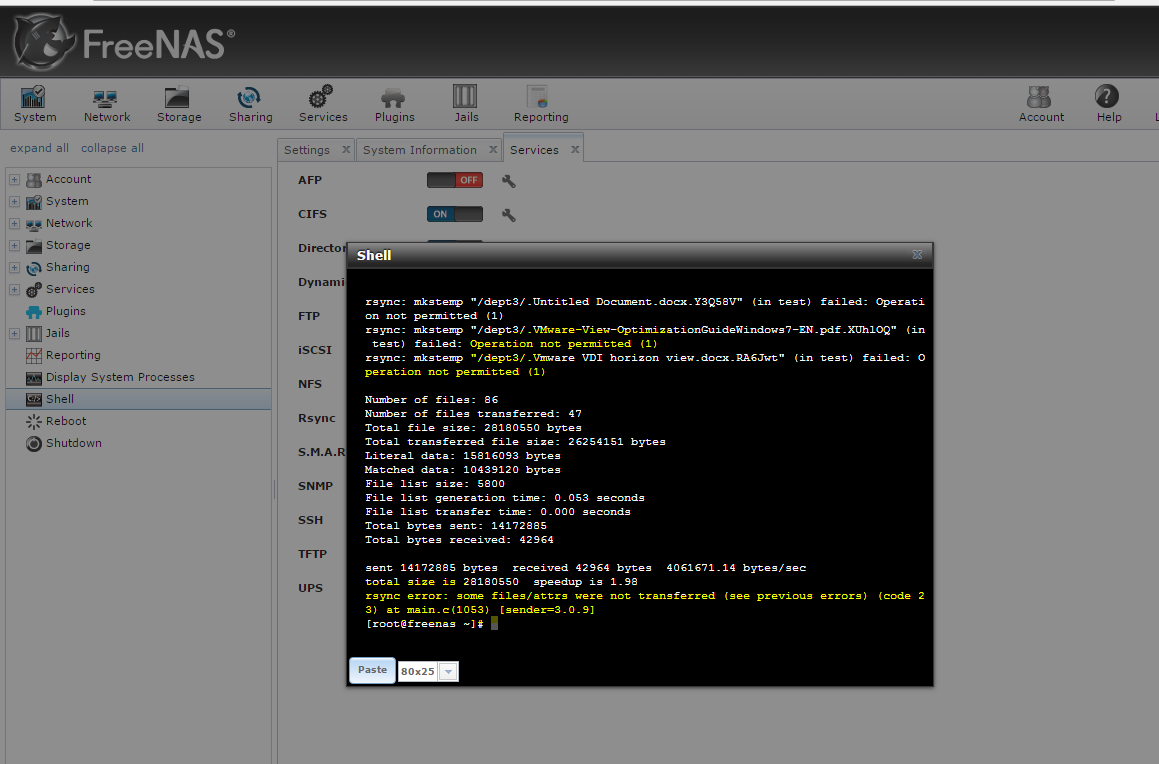
Task: Click the Sharing toolbar icon
Action: click(x=250, y=104)
